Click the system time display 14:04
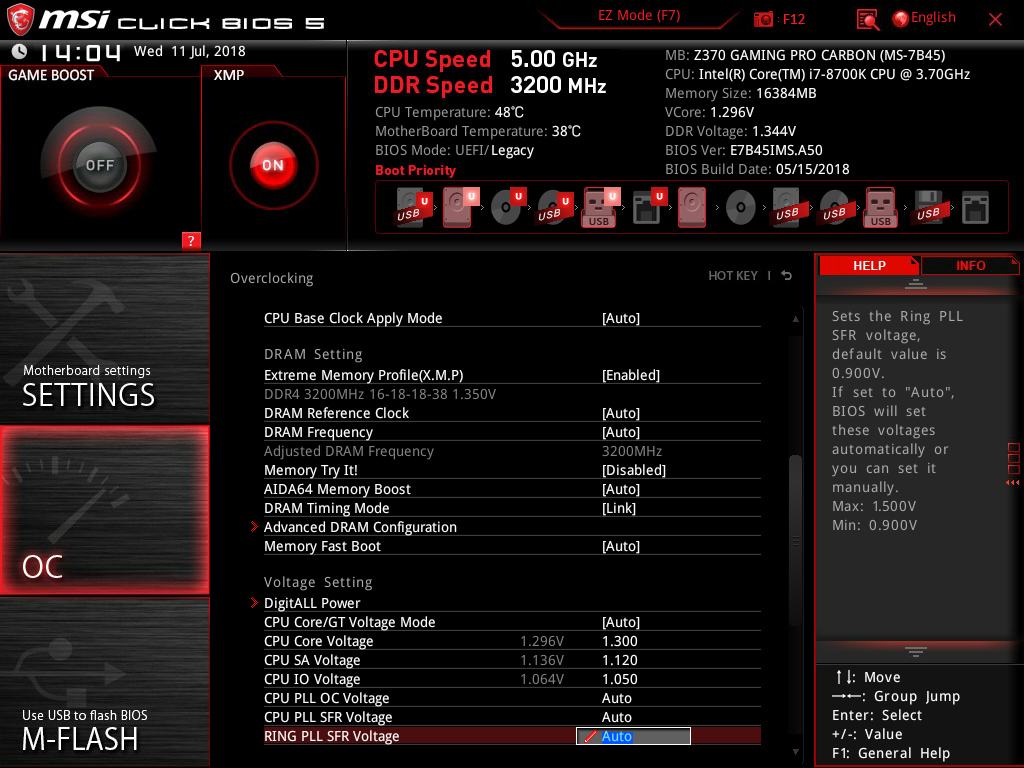 (81, 52)
